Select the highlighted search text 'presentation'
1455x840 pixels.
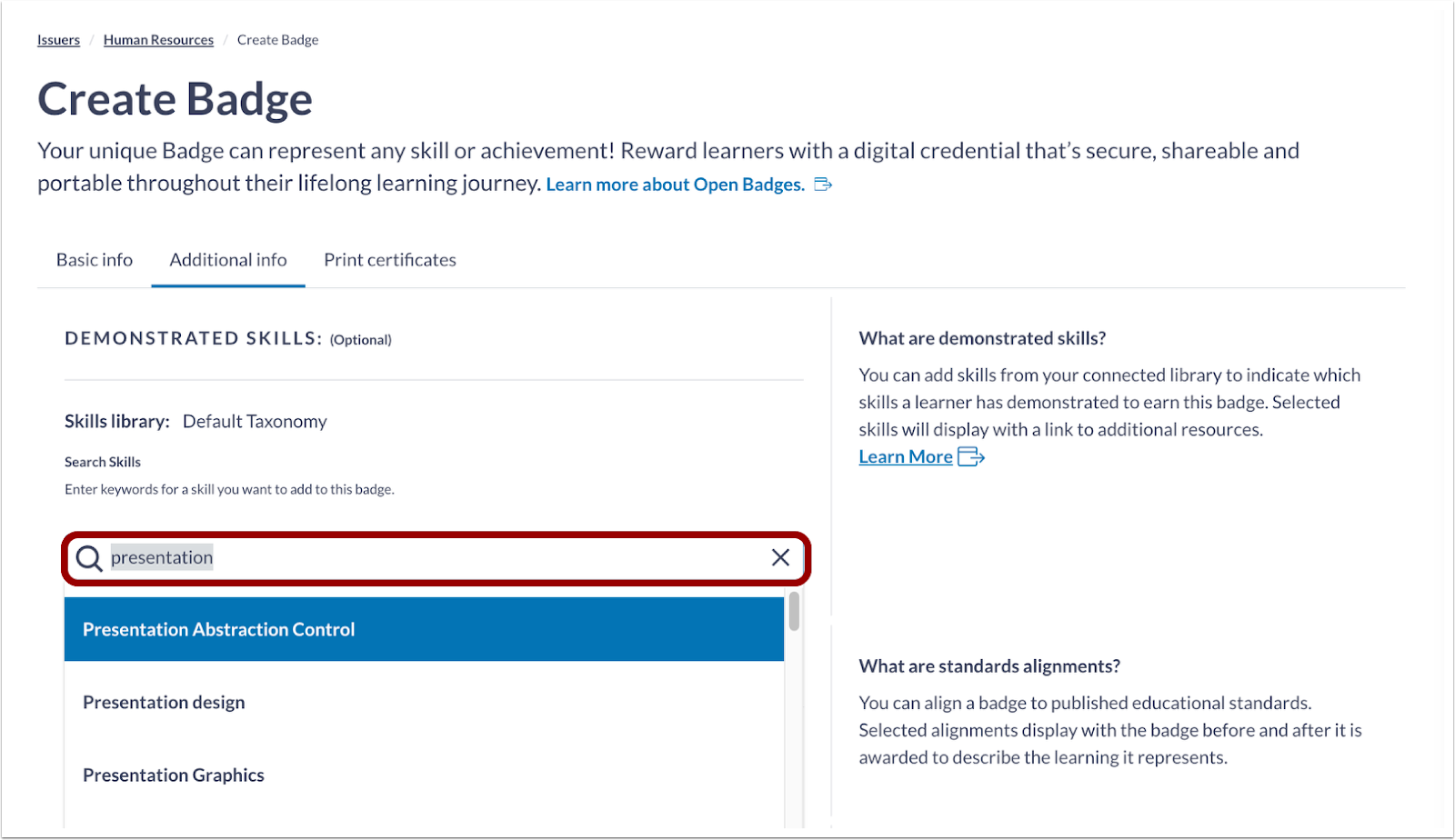[161, 557]
